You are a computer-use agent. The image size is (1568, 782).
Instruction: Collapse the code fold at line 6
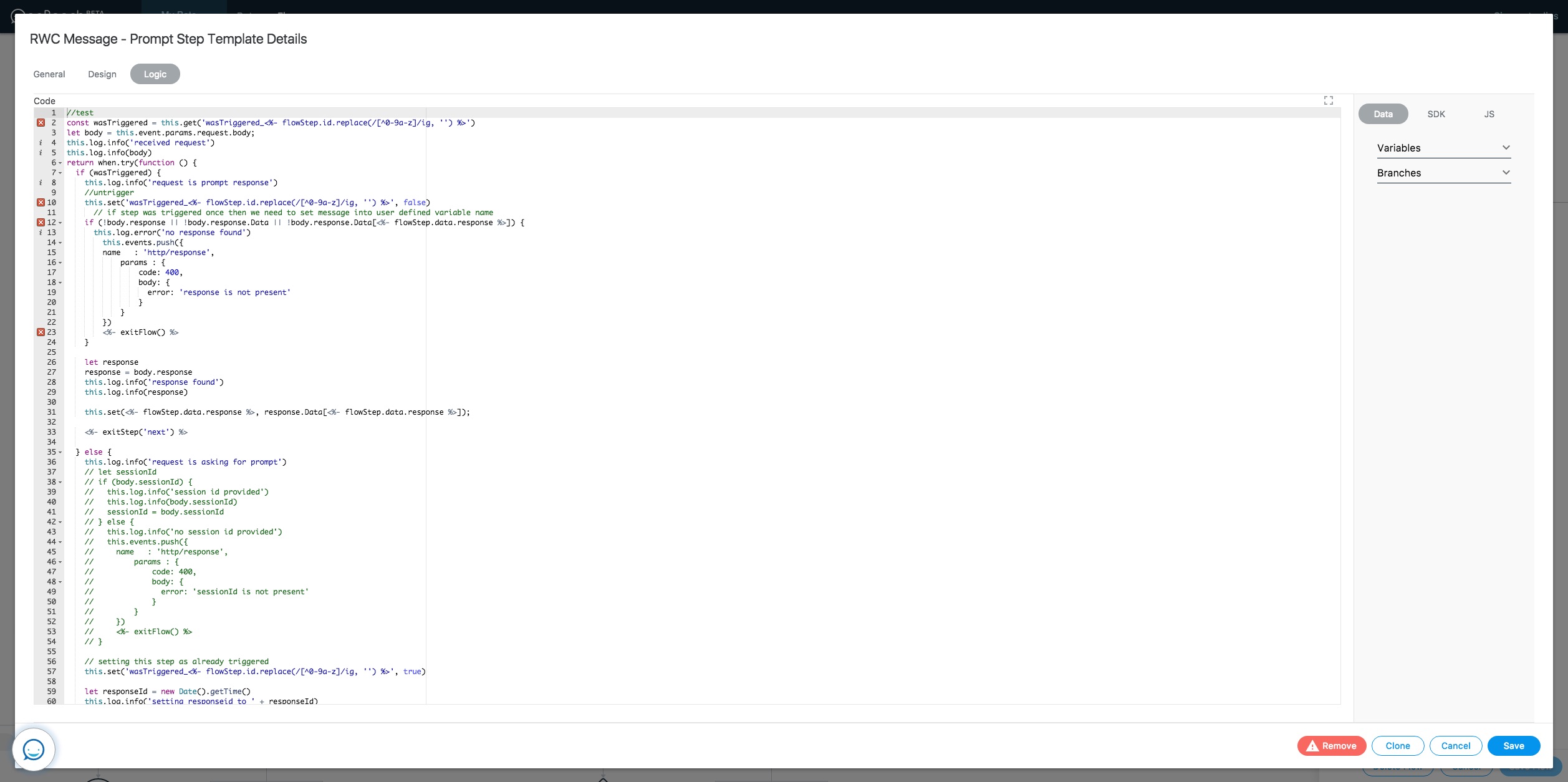coord(60,163)
